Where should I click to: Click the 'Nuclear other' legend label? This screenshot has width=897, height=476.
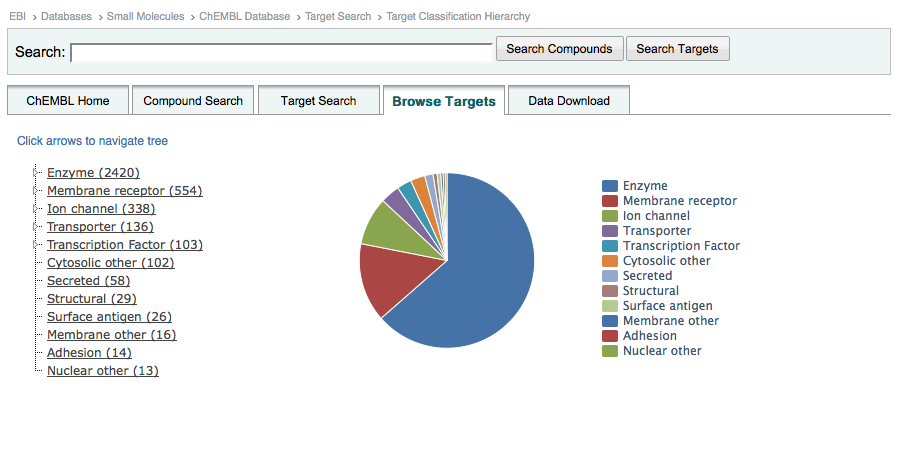(662, 351)
